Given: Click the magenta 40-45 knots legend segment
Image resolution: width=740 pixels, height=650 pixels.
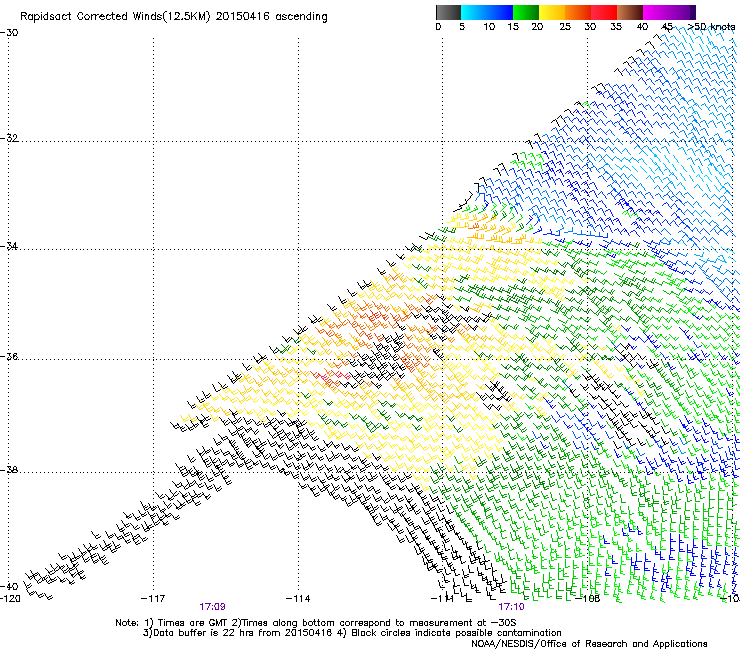Looking at the screenshot, I should tap(656, 12).
